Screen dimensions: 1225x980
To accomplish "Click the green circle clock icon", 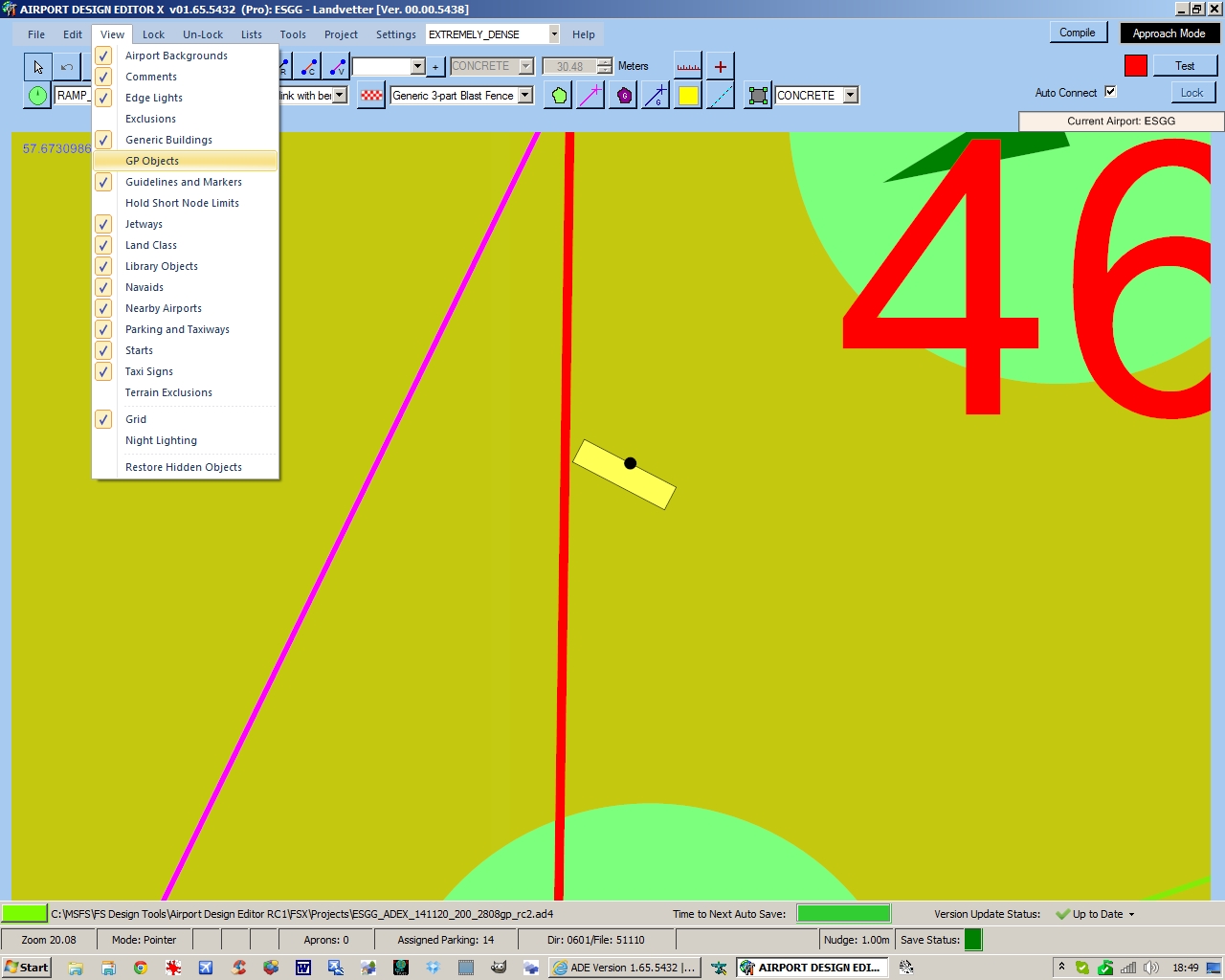I will click(37, 96).
